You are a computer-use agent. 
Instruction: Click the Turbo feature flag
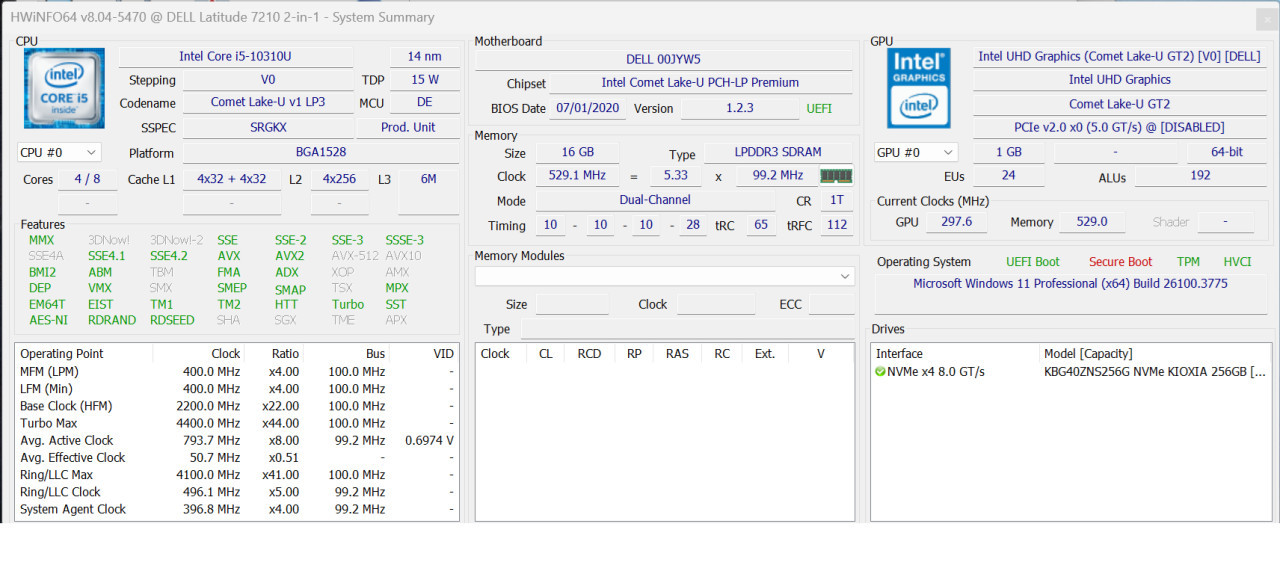(x=348, y=304)
